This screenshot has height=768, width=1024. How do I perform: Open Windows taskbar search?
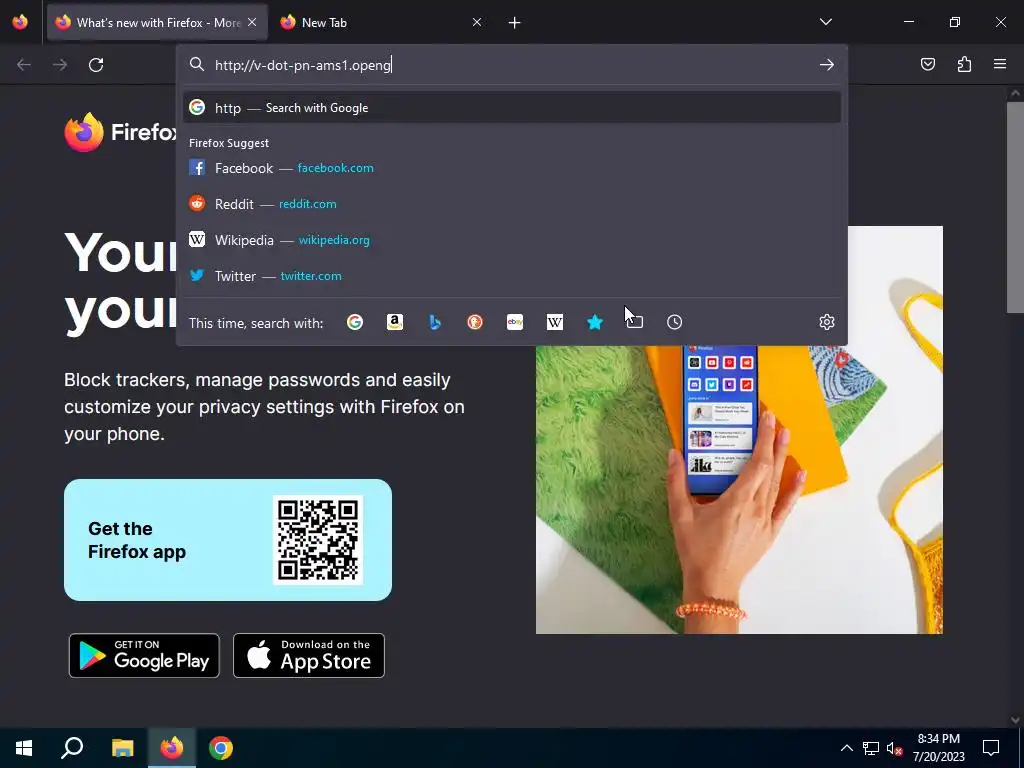point(72,748)
